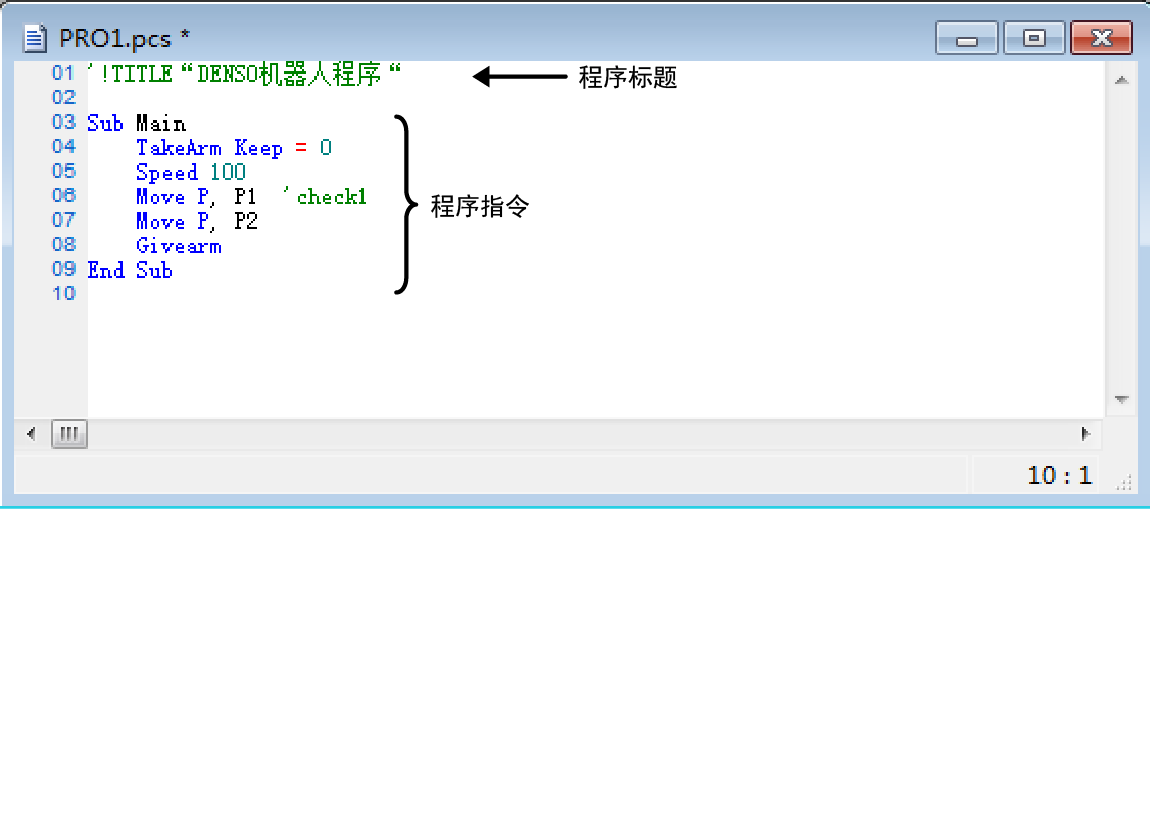Image resolution: width=1150 pixels, height=824 pixels.
Task: Close the PRO1.pcs editor window
Action: pos(1101,39)
